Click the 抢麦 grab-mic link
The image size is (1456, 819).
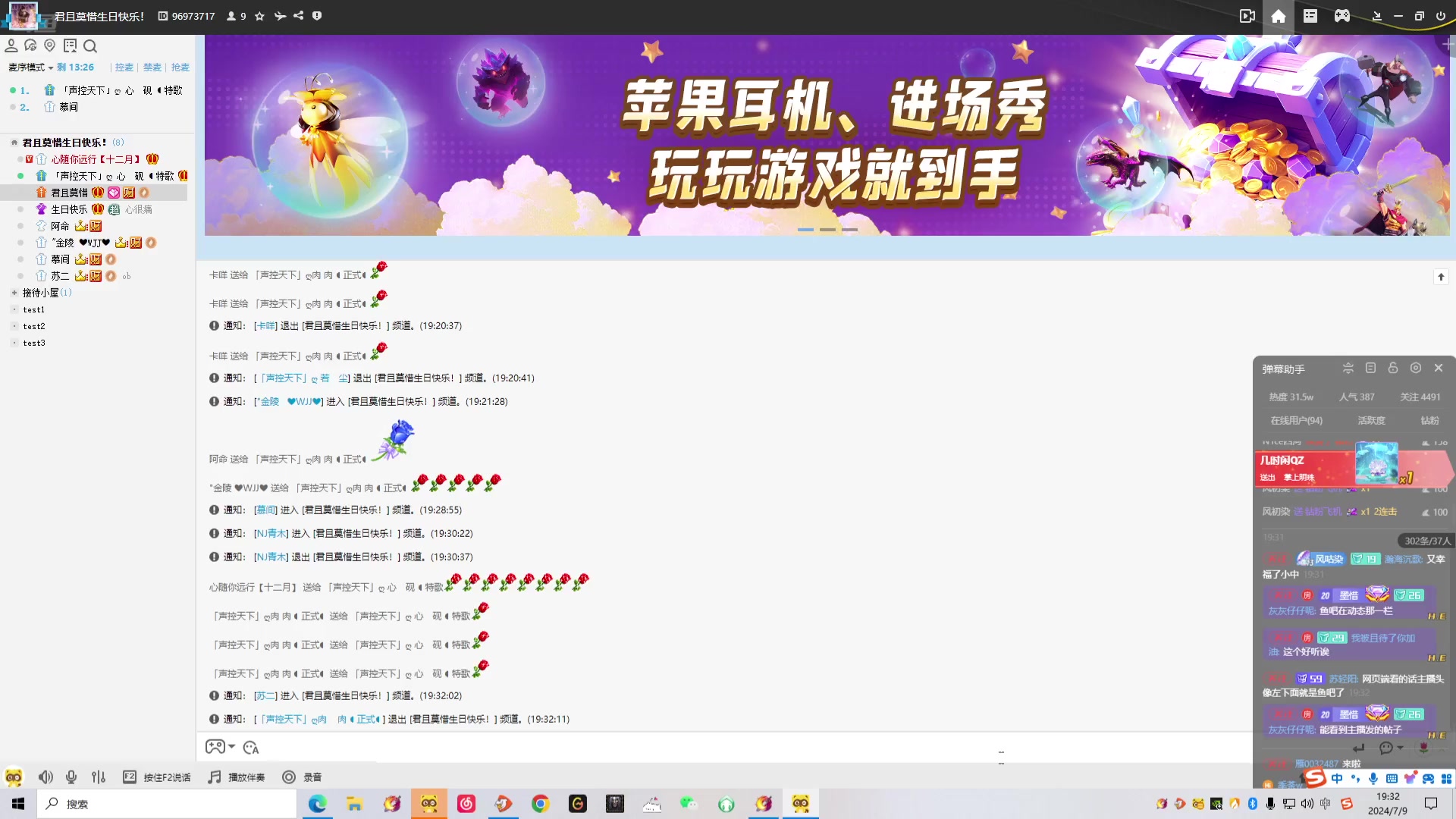pyautogui.click(x=180, y=67)
